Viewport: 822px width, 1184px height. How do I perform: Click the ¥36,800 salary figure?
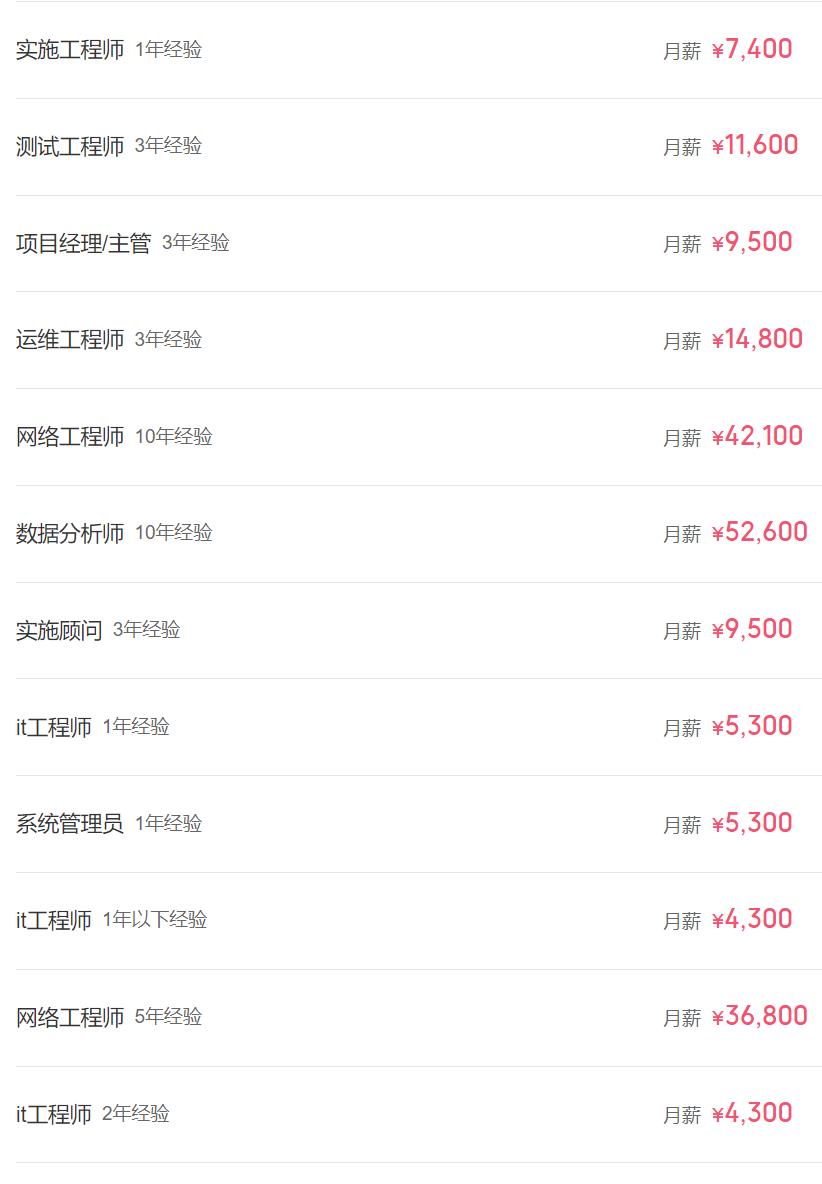tap(759, 1017)
